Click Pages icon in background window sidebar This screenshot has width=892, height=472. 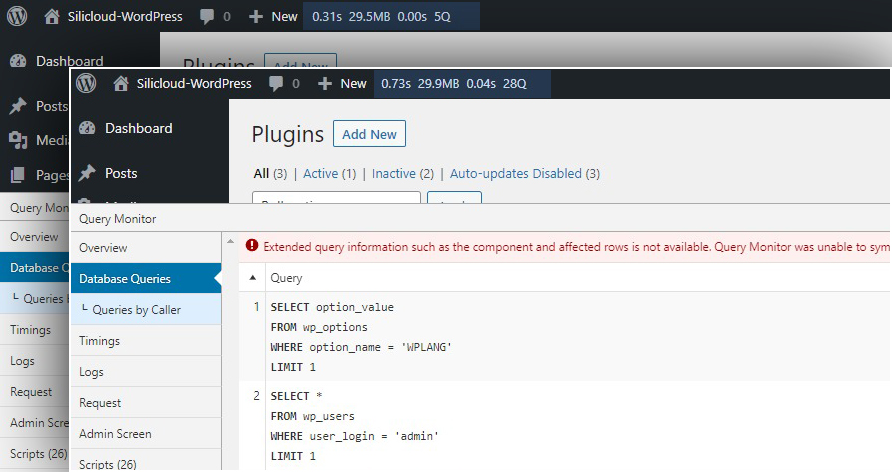[x=18, y=175]
